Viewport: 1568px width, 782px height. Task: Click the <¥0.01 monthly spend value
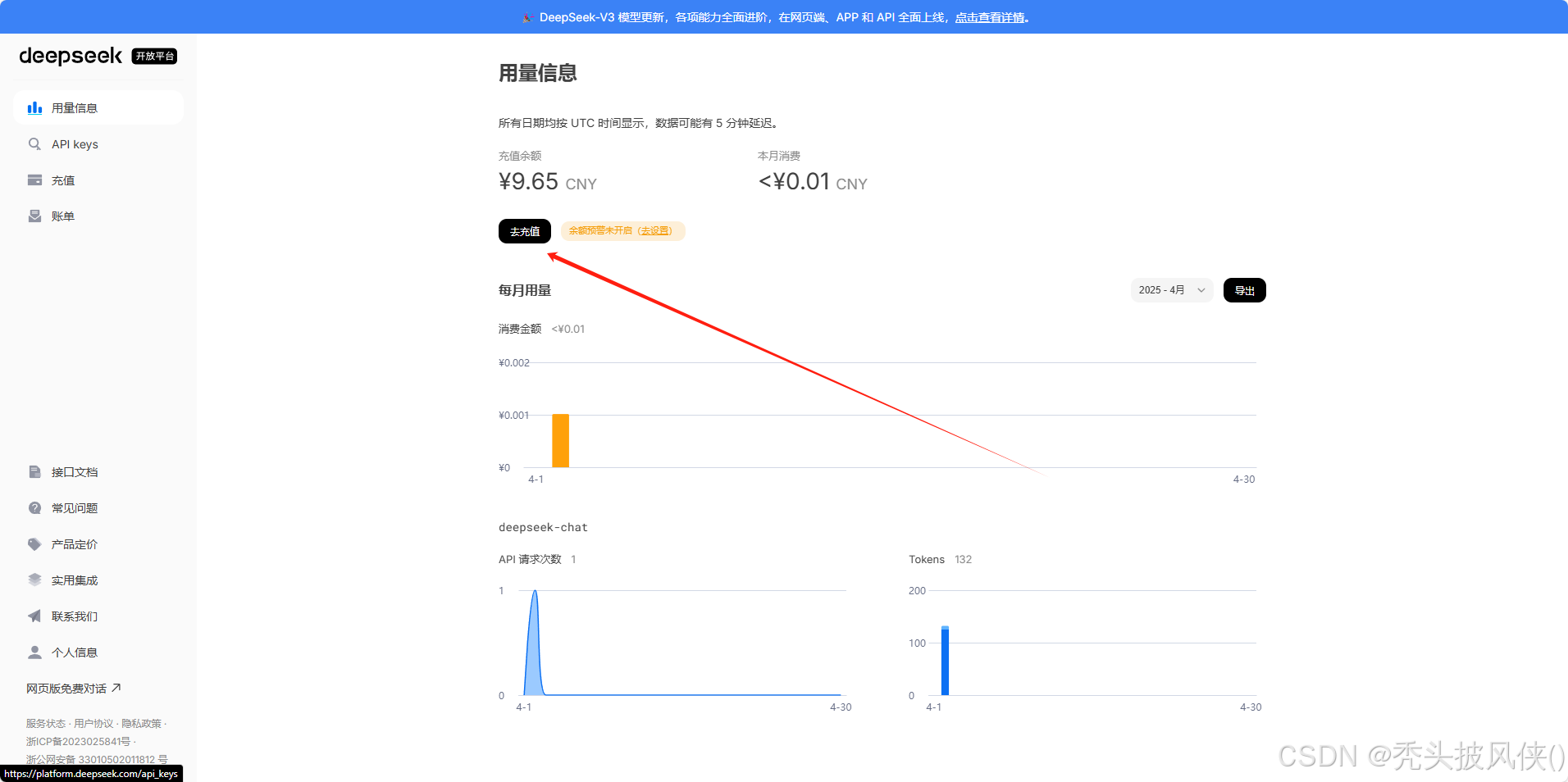pyautogui.click(x=794, y=181)
